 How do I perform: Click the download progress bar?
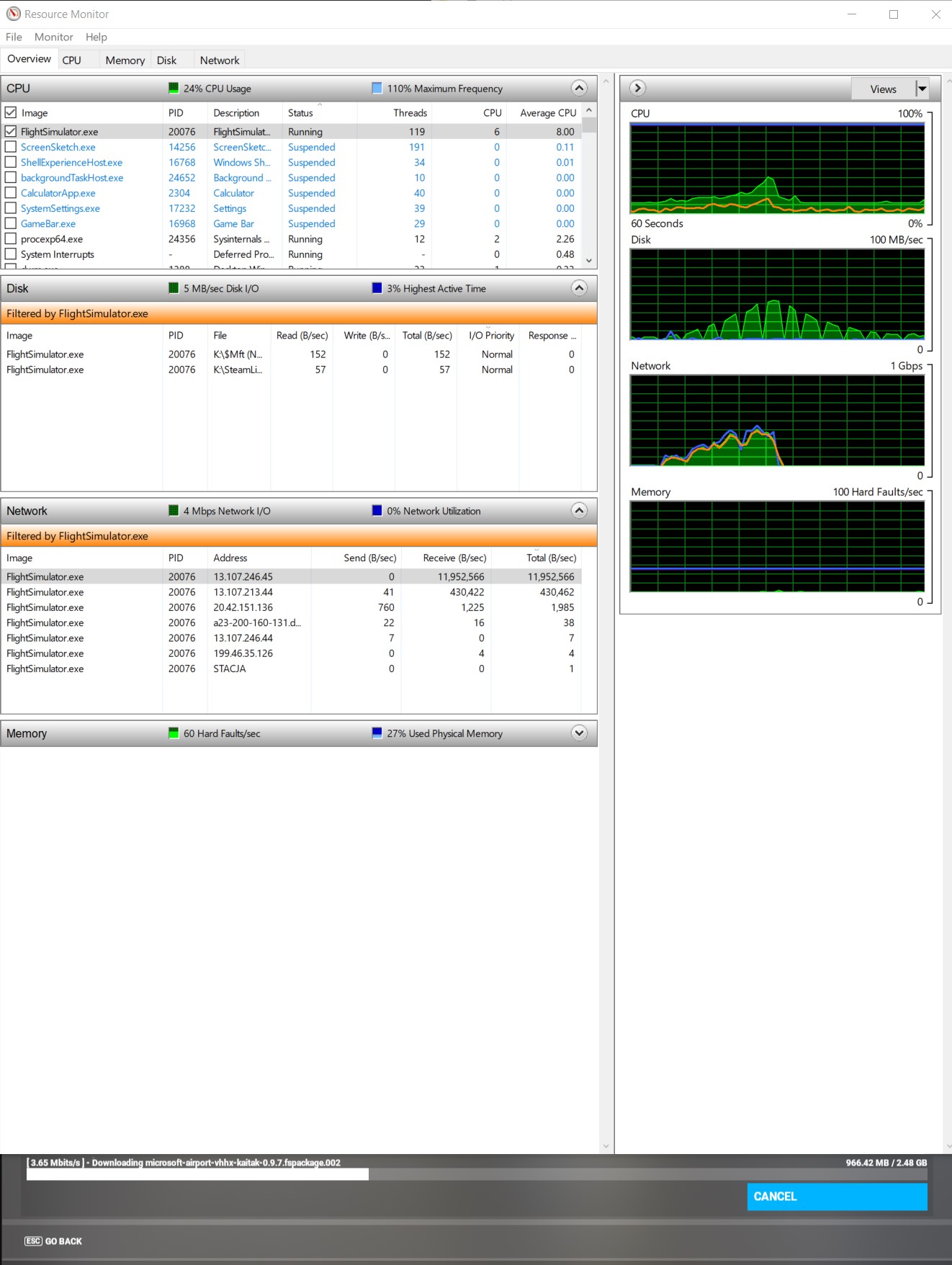pos(477,1174)
